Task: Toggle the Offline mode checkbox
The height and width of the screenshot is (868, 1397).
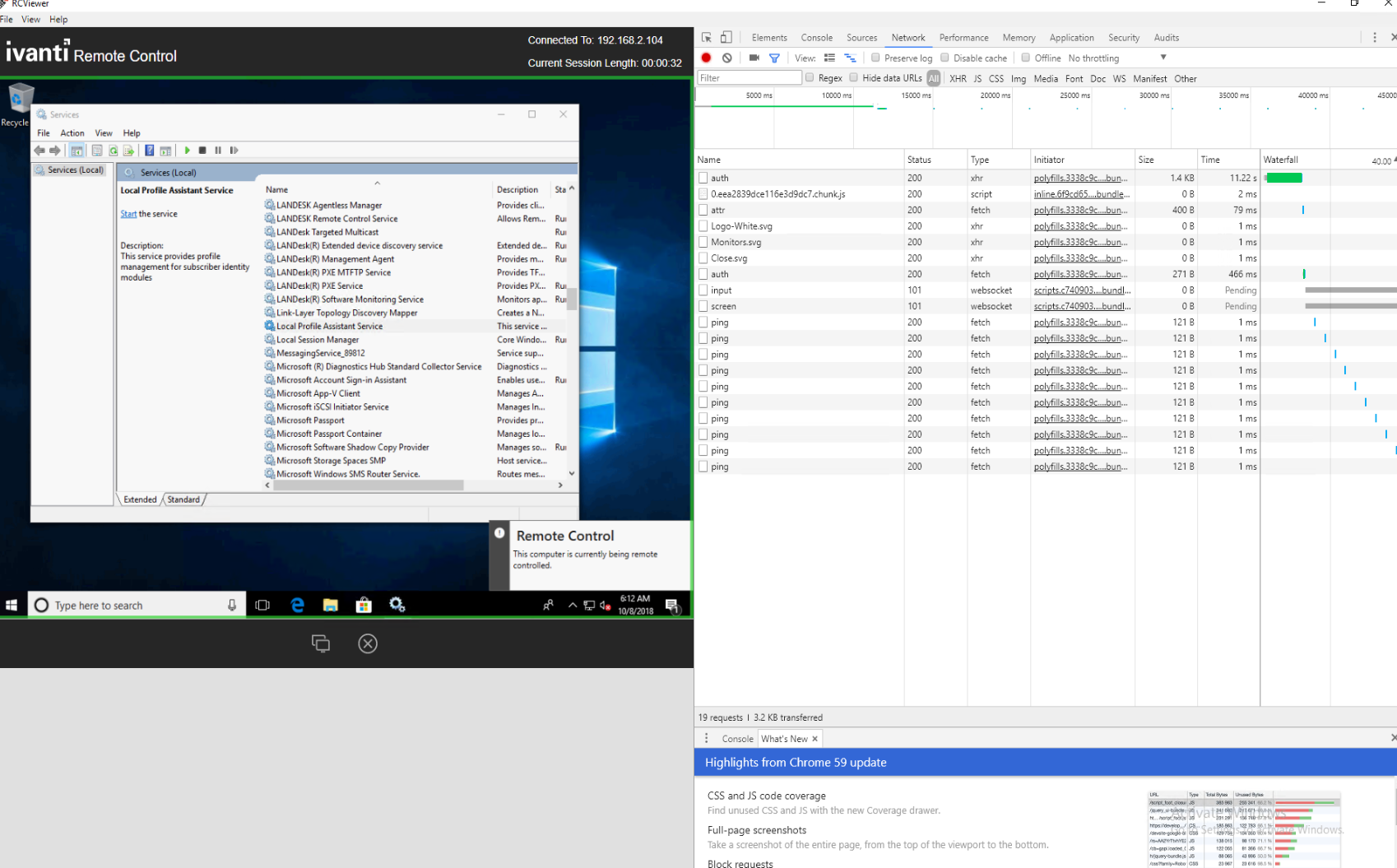Action: tap(1026, 58)
